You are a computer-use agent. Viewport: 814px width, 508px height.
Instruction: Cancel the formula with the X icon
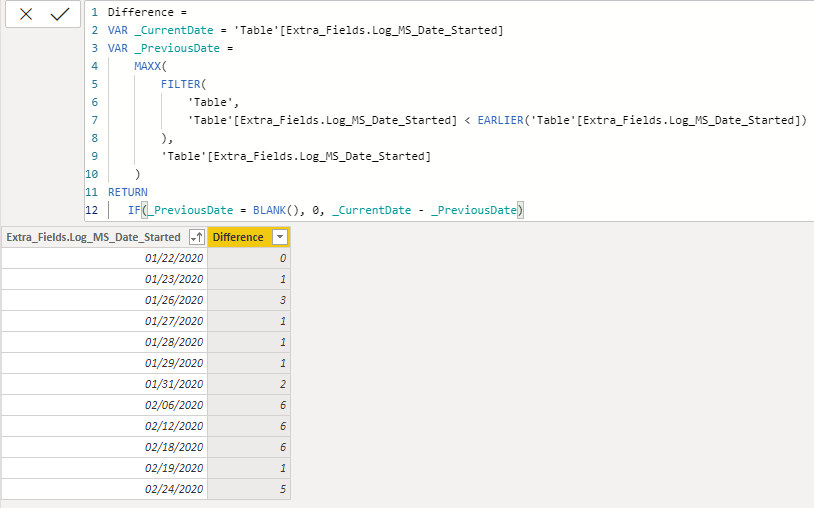[26, 15]
